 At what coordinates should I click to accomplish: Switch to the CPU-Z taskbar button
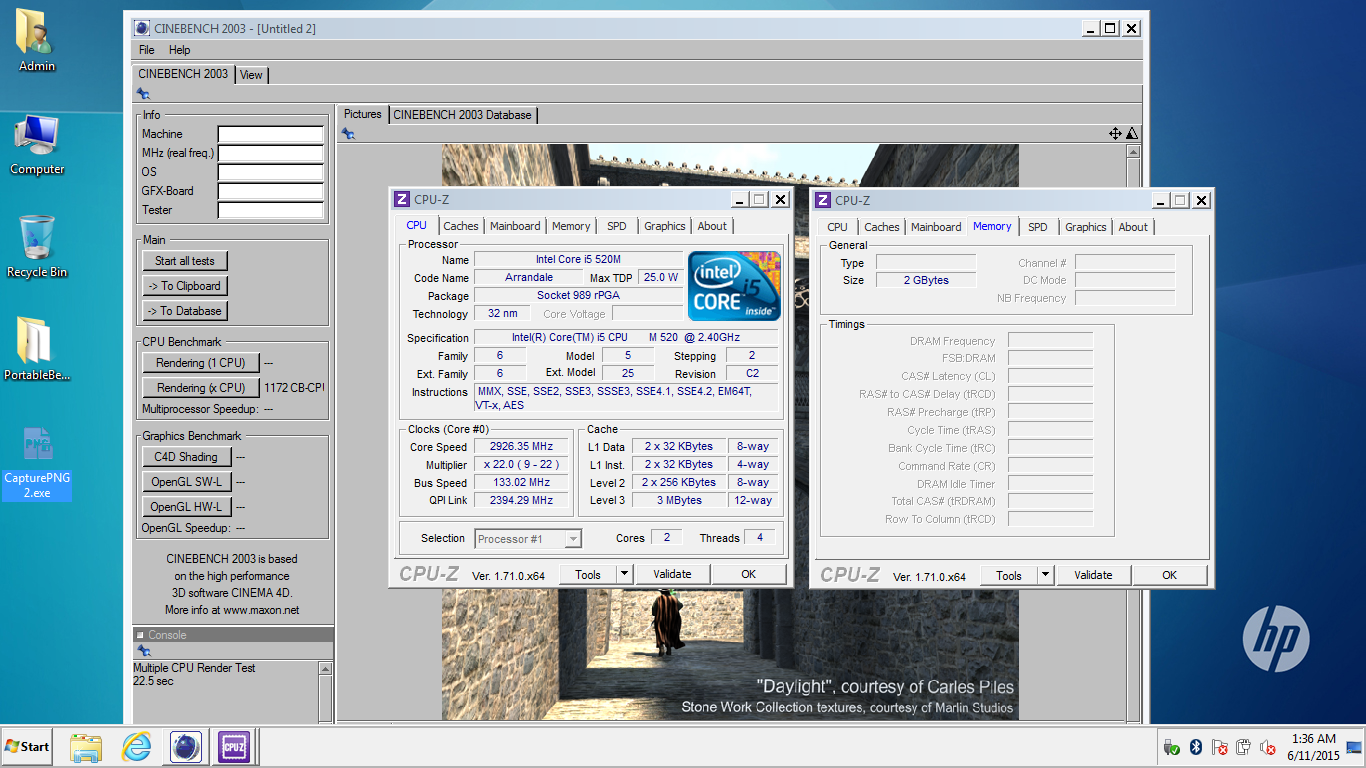pos(234,747)
